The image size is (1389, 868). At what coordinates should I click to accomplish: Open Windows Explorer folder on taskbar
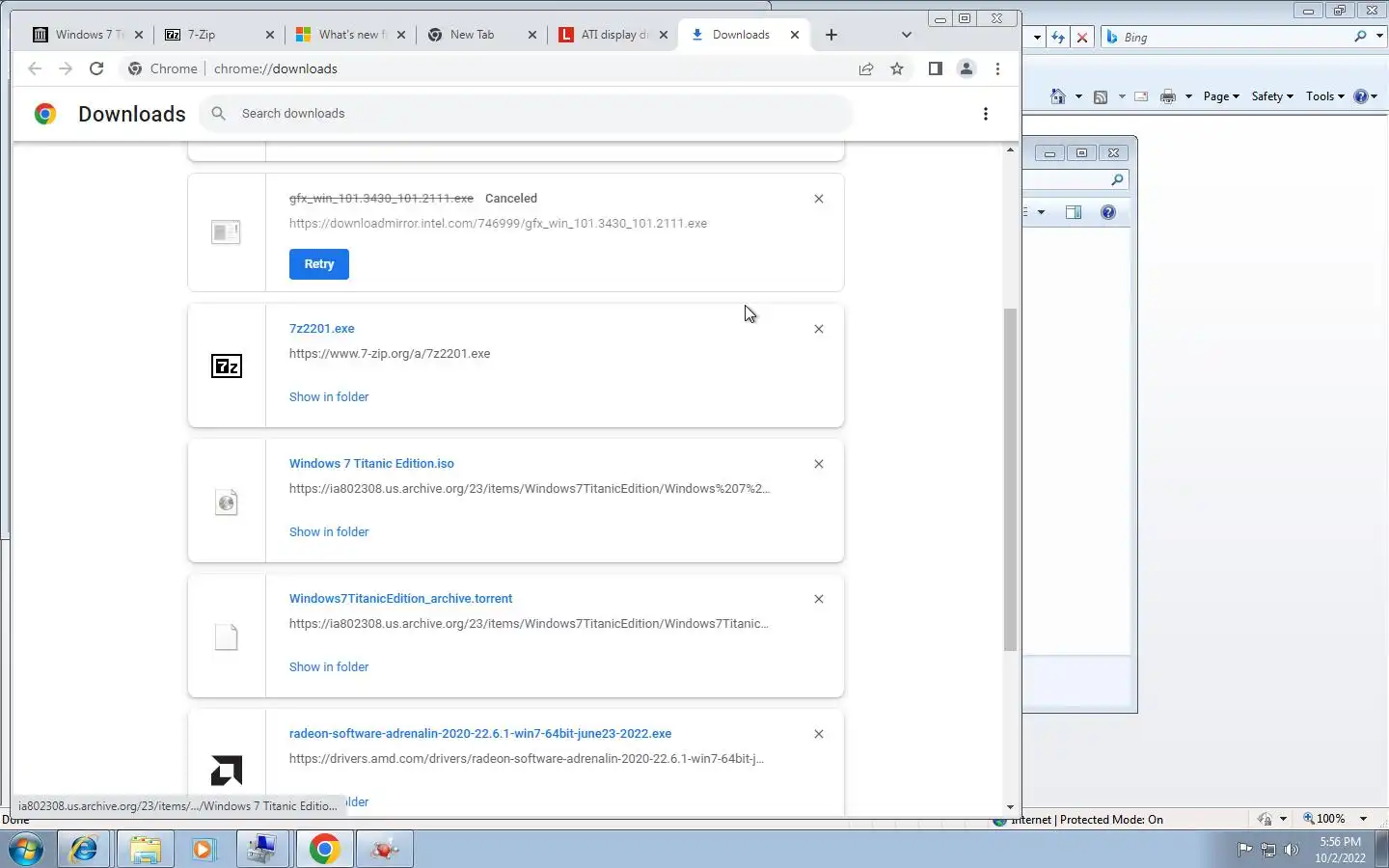[145, 850]
